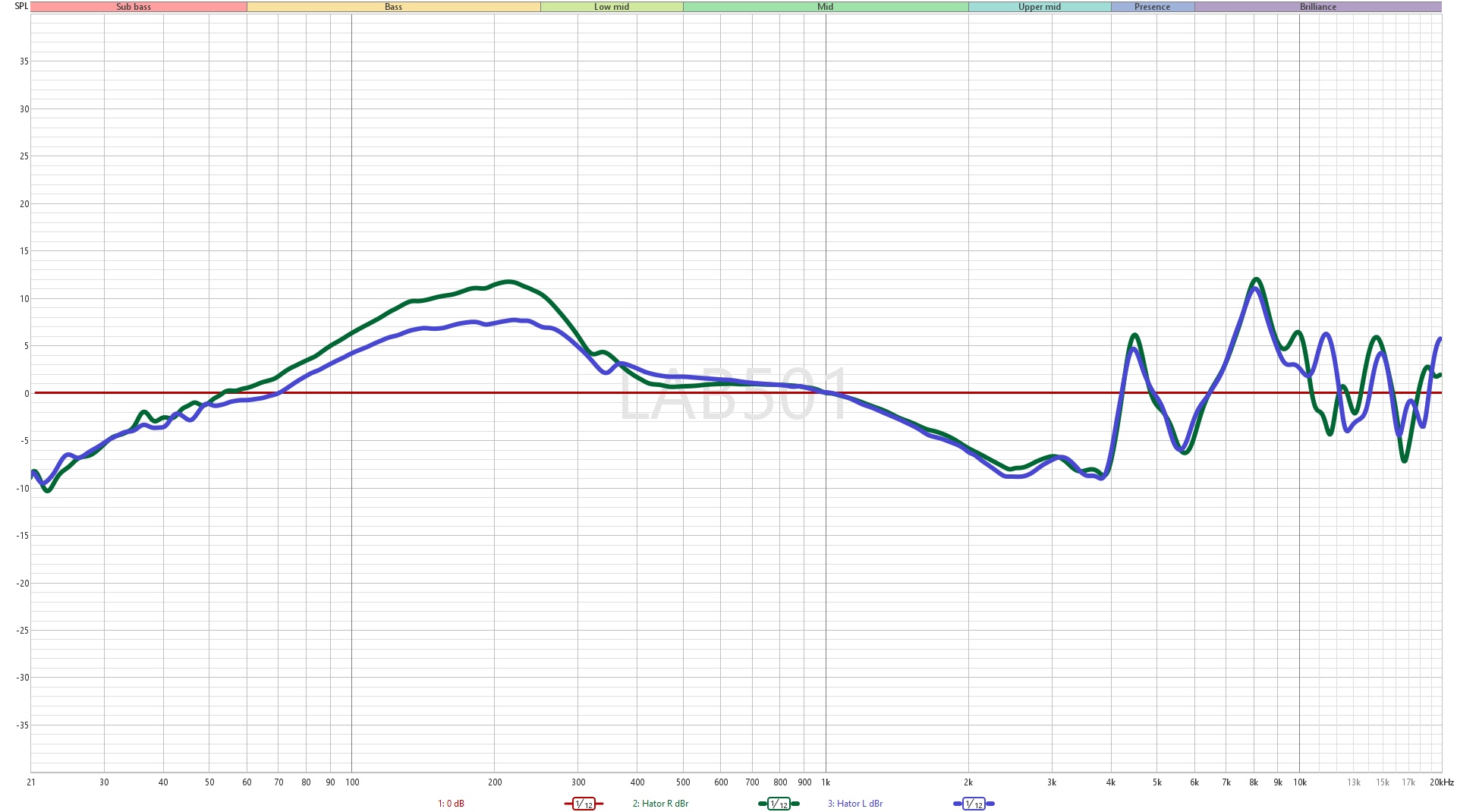
Task: Click the SPL axis label
Action: click(x=21, y=6)
